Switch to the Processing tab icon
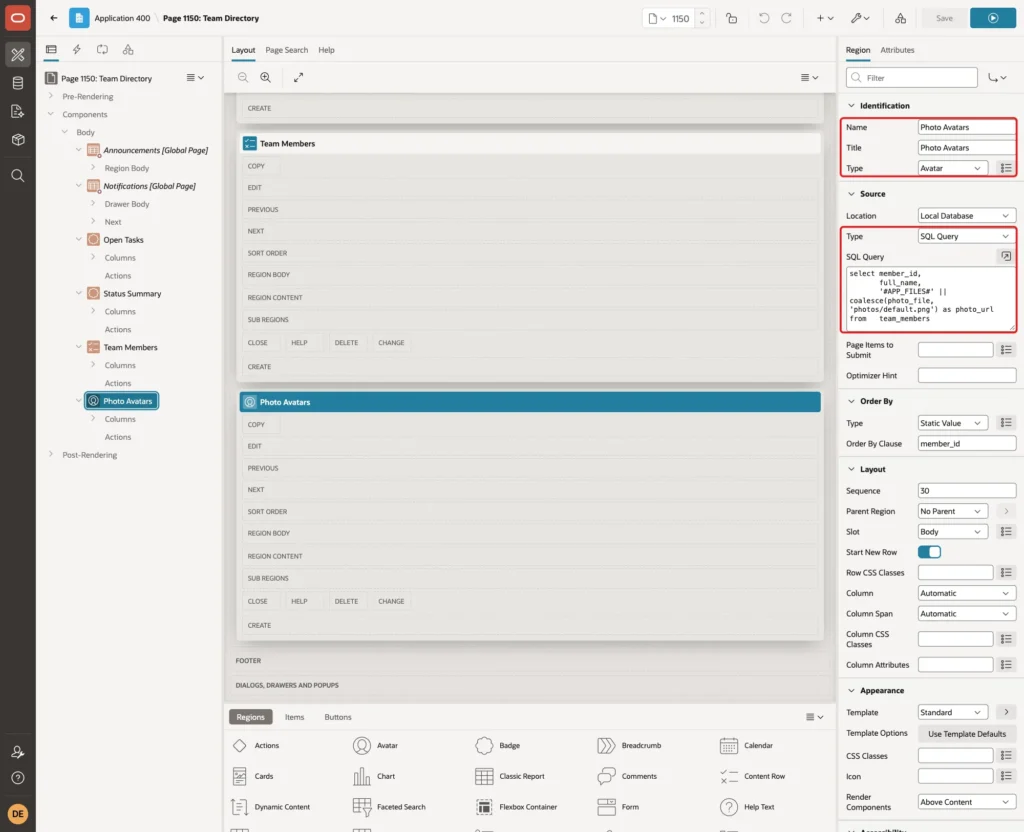Image resolution: width=1024 pixels, height=832 pixels. (x=103, y=50)
